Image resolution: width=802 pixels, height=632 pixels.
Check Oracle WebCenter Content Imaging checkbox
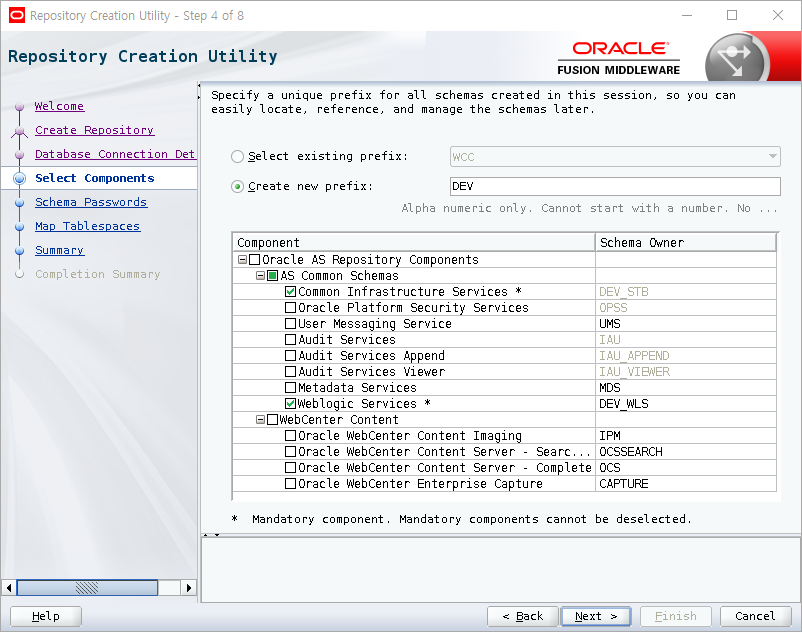click(x=291, y=435)
